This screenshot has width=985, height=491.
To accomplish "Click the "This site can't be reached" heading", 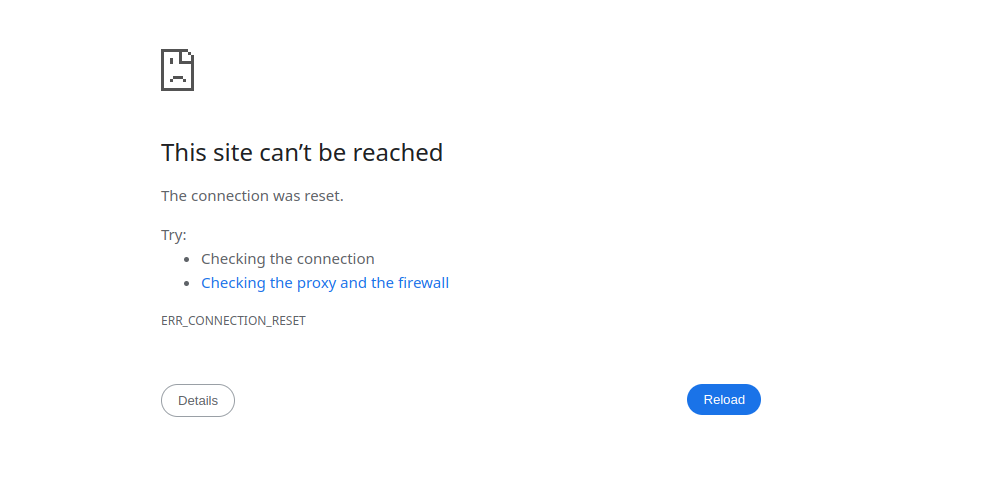I will click(302, 153).
